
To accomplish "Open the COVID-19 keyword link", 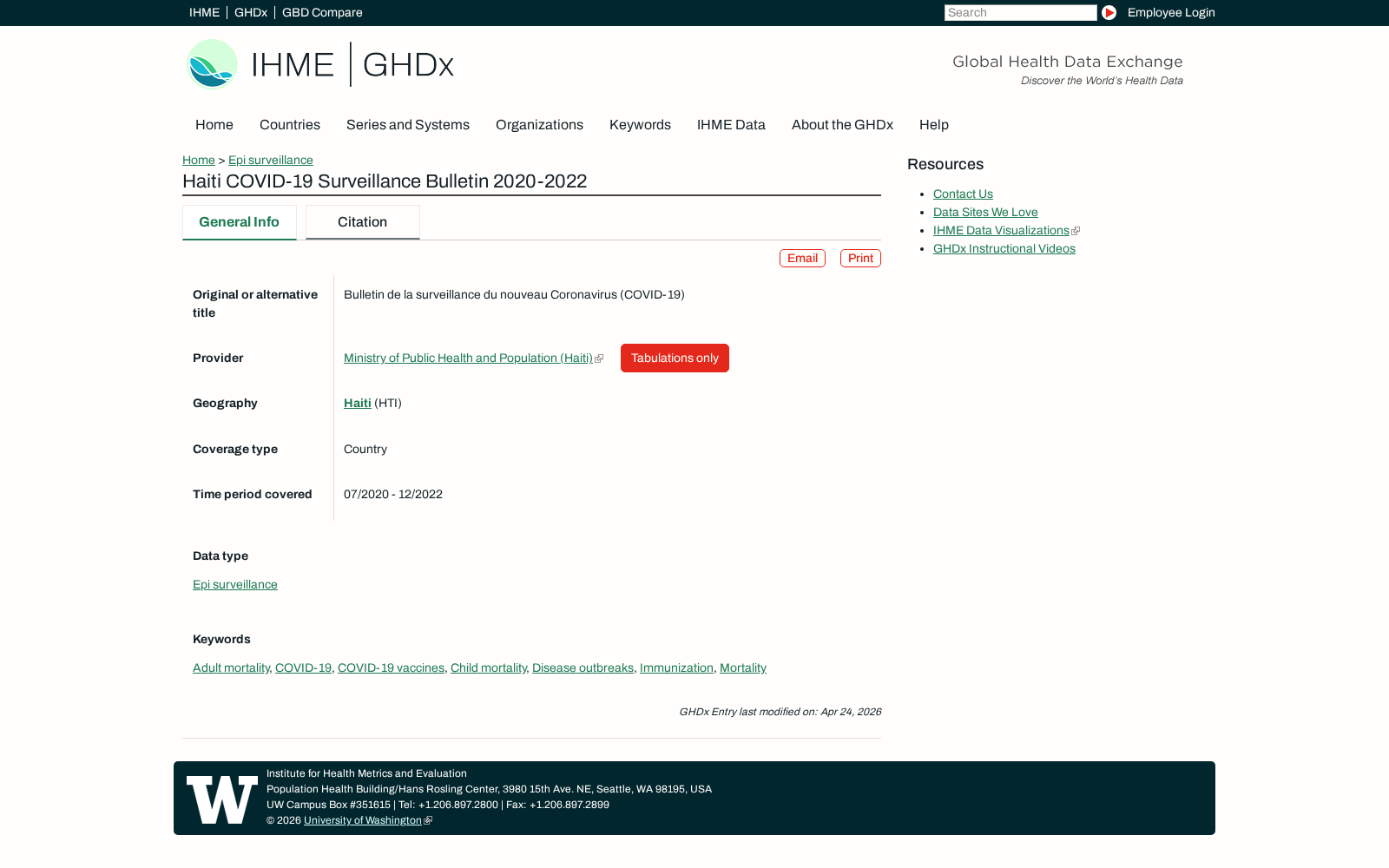I will pos(303,667).
